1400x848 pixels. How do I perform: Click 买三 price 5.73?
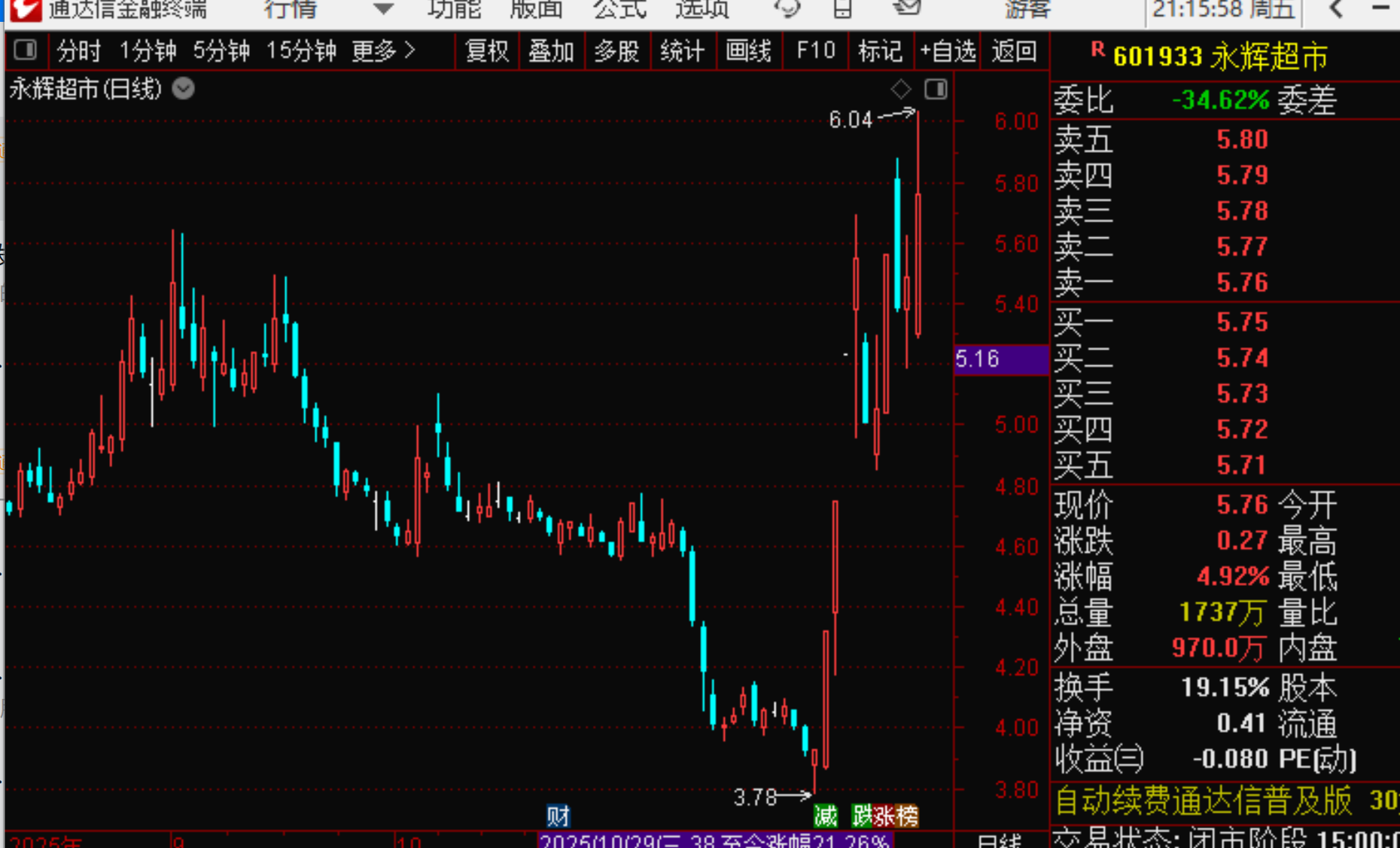[x=1243, y=393]
